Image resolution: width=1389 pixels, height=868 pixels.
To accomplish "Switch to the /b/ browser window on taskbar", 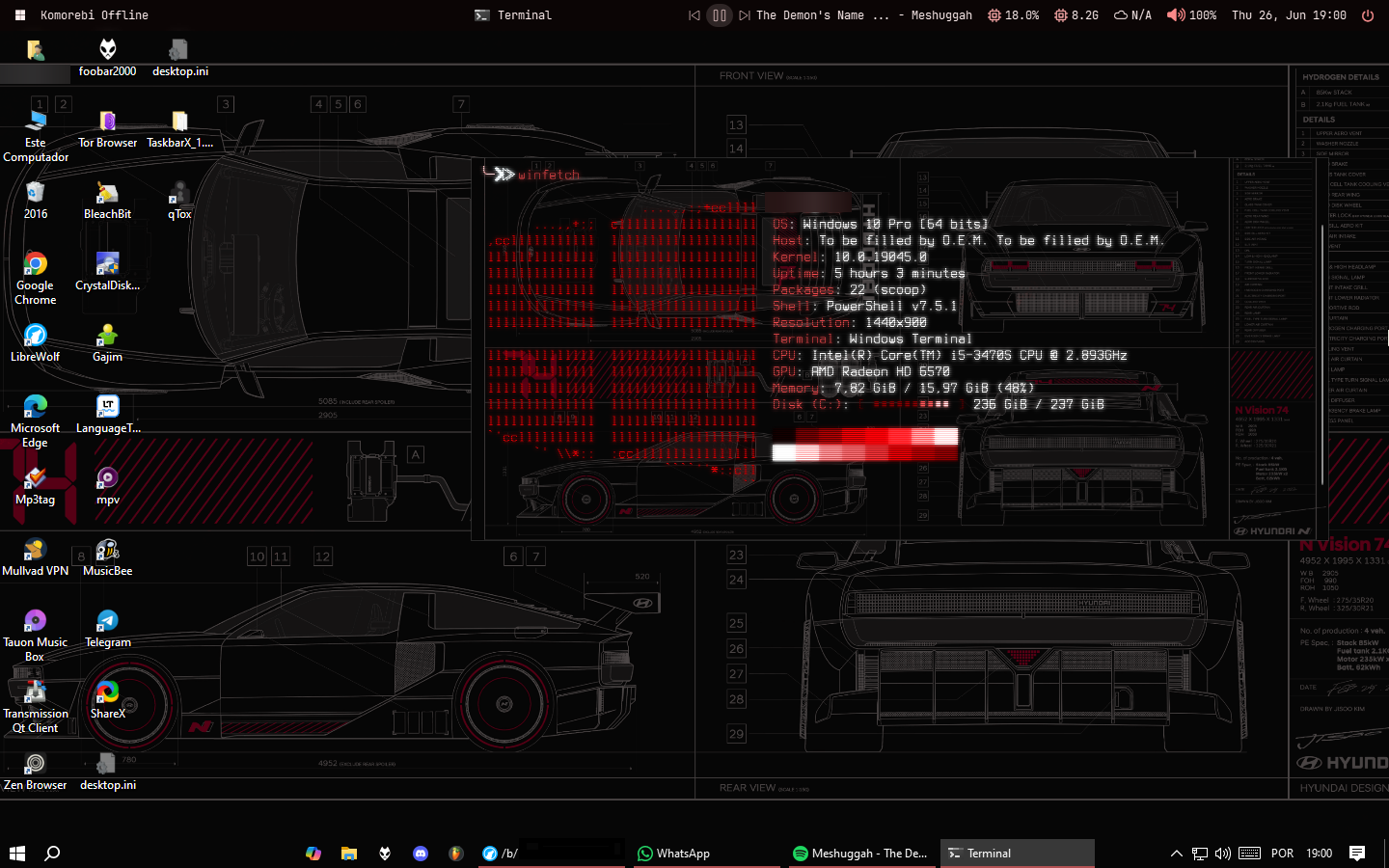I will (x=553, y=853).
